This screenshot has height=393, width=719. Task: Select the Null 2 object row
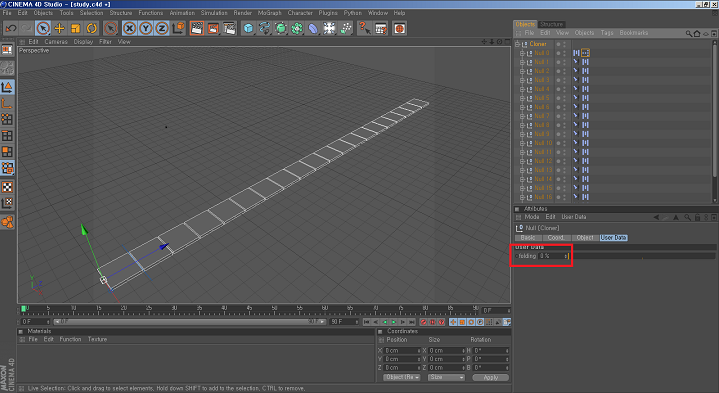click(542, 71)
